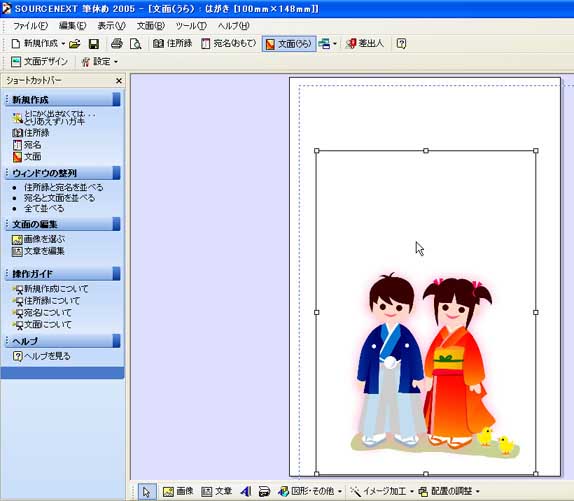Switch to 宛名(おもて) view in toolbar
The width and height of the screenshot is (574, 501).
[x=229, y=44]
